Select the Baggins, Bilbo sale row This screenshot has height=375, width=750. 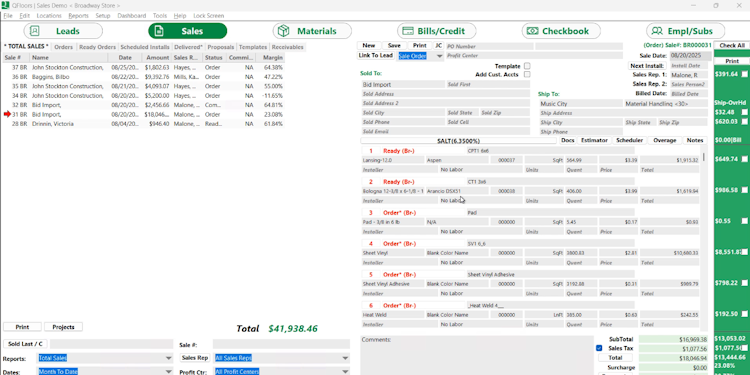pos(143,77)
